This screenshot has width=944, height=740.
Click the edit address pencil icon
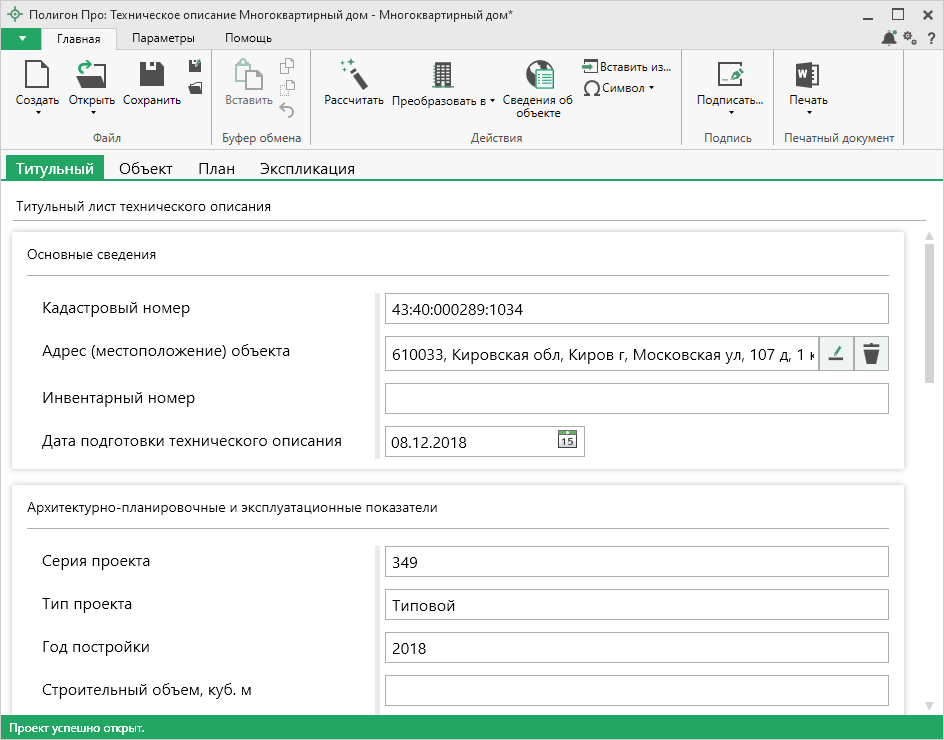836,354
